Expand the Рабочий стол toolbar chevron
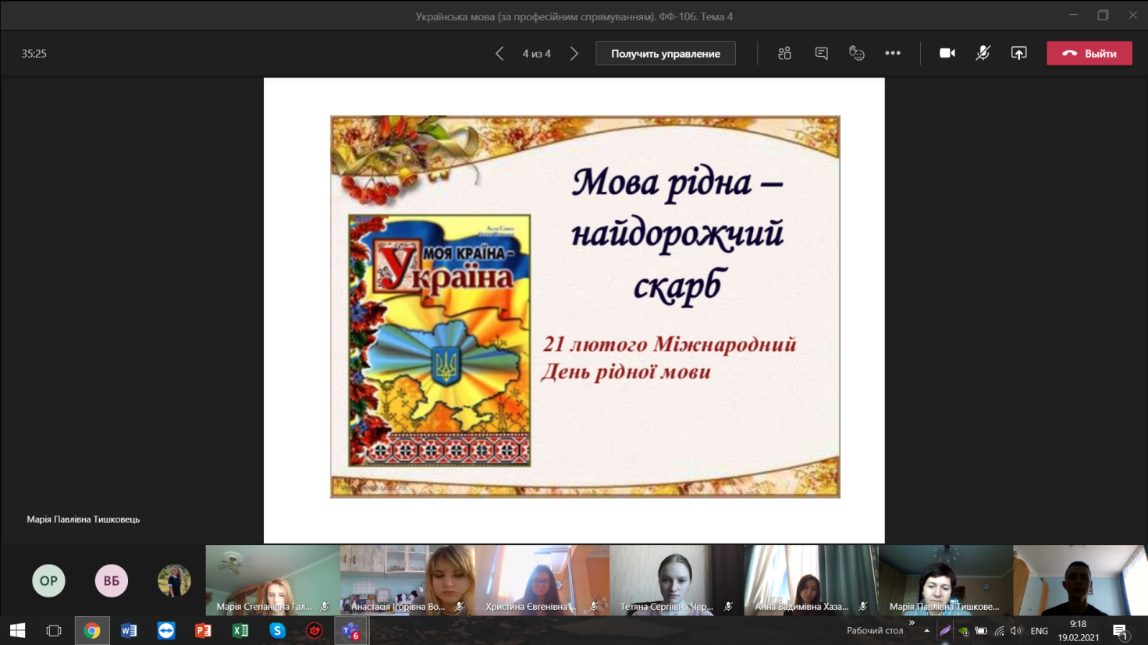The width and height of the screenshot is (1148, 645). pyautogui.click(x=911, y=623)
